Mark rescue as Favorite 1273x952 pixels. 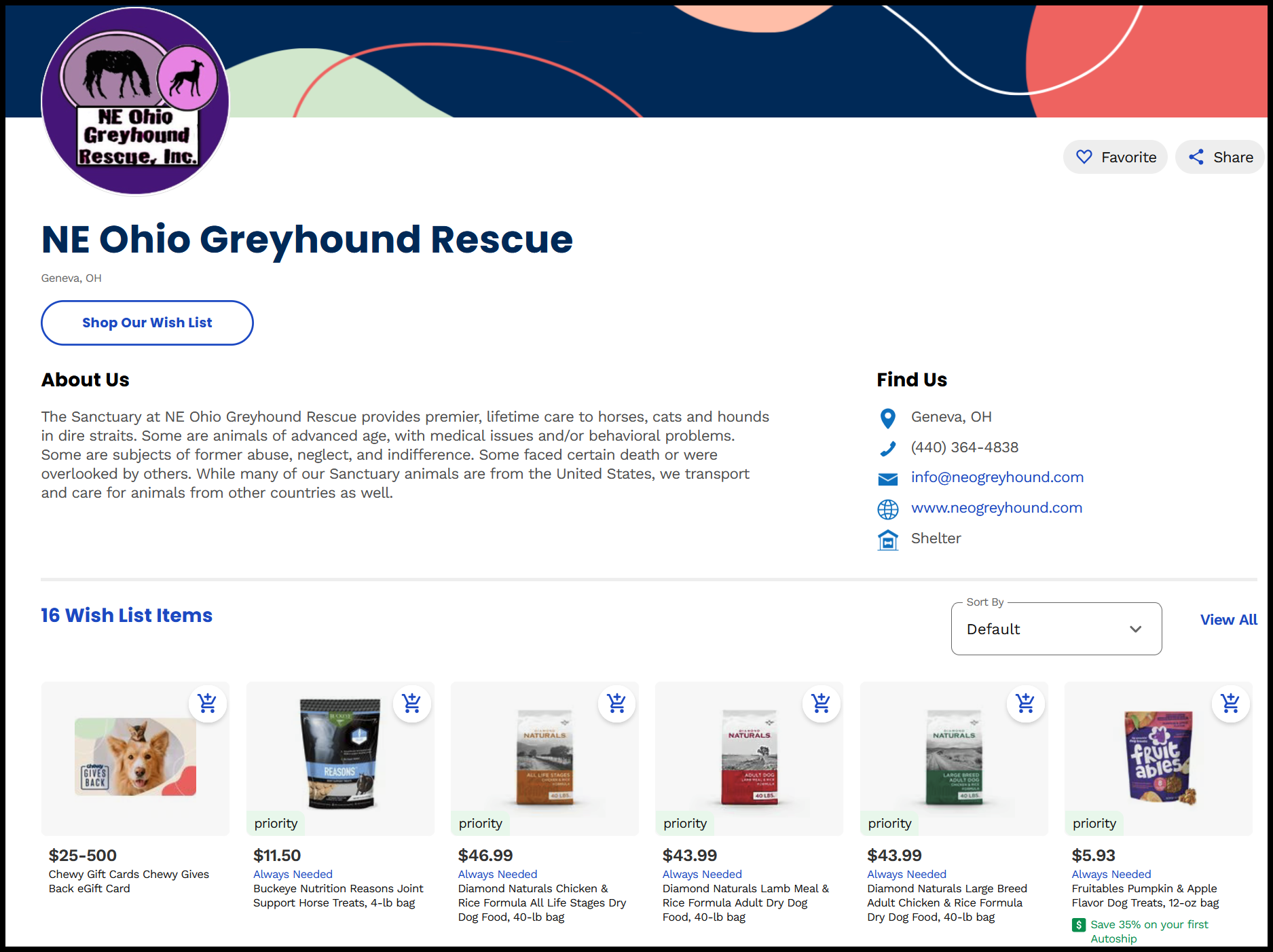(1115, 157)
